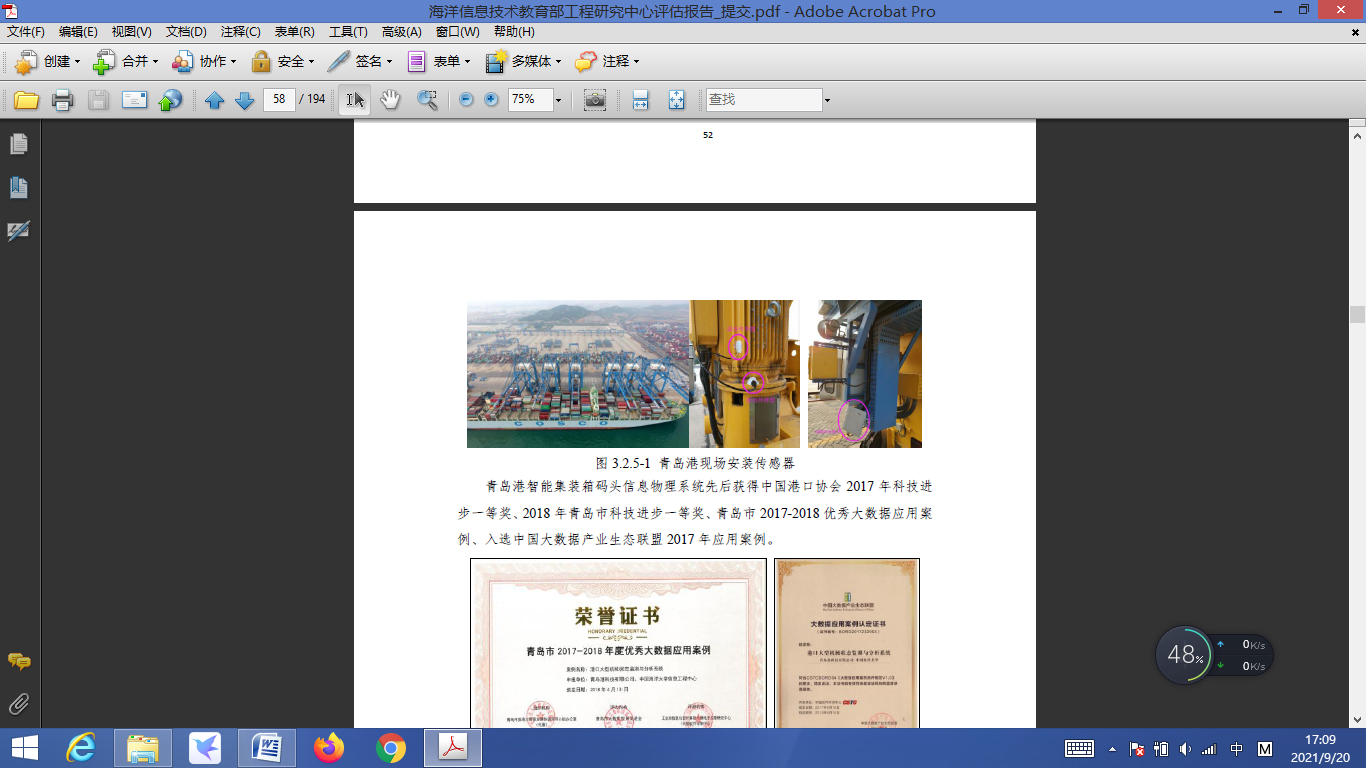This screenshot has width=1366, height=768.
Task: Expand the 75% zoom level dropdown
Action: point(558,100)
